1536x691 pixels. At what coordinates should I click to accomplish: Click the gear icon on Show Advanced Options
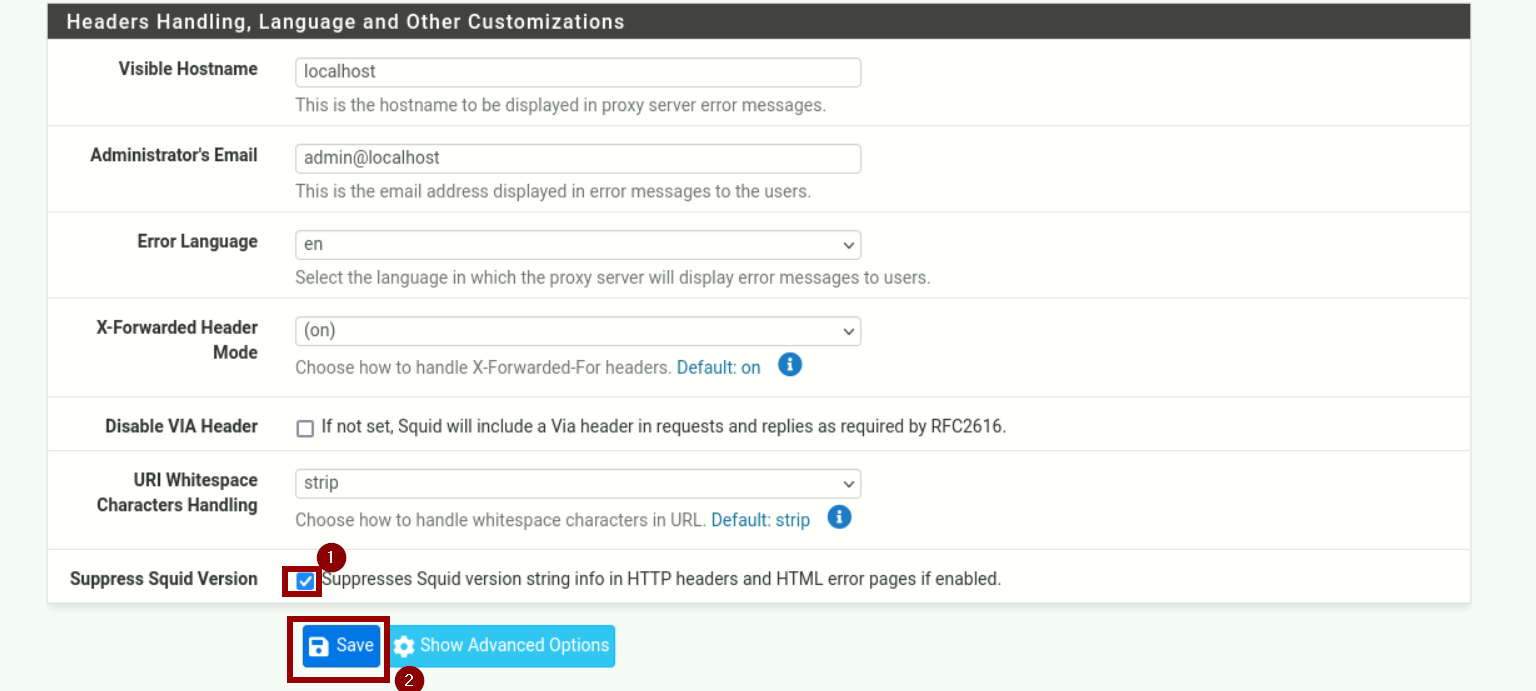point(403,646)
